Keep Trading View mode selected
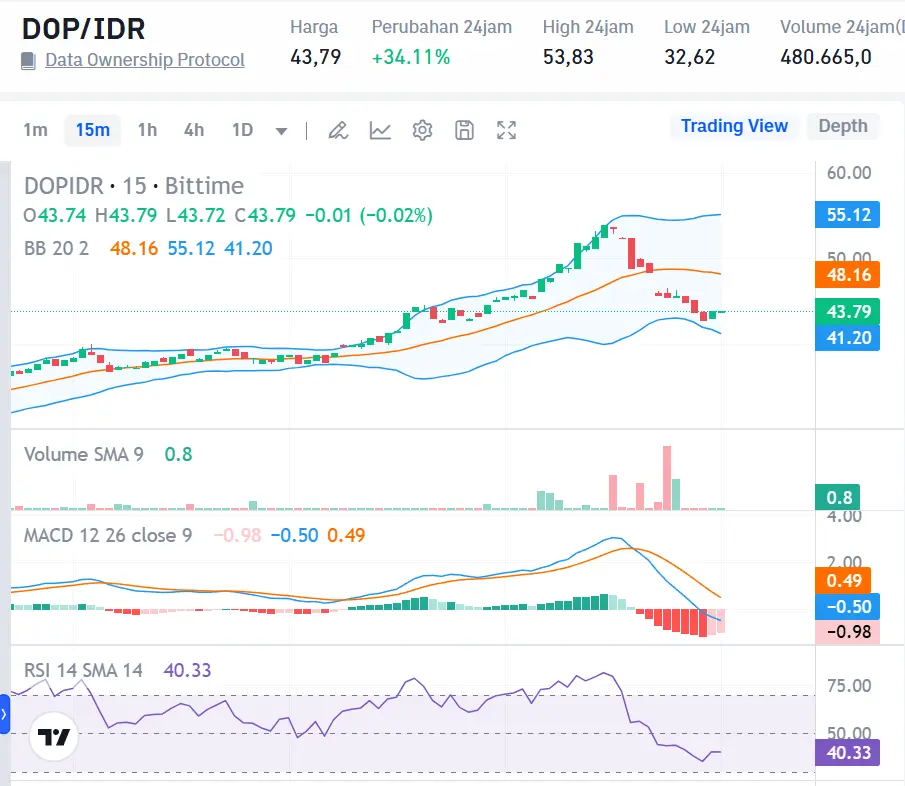905x786 pixels. point(734,126)
